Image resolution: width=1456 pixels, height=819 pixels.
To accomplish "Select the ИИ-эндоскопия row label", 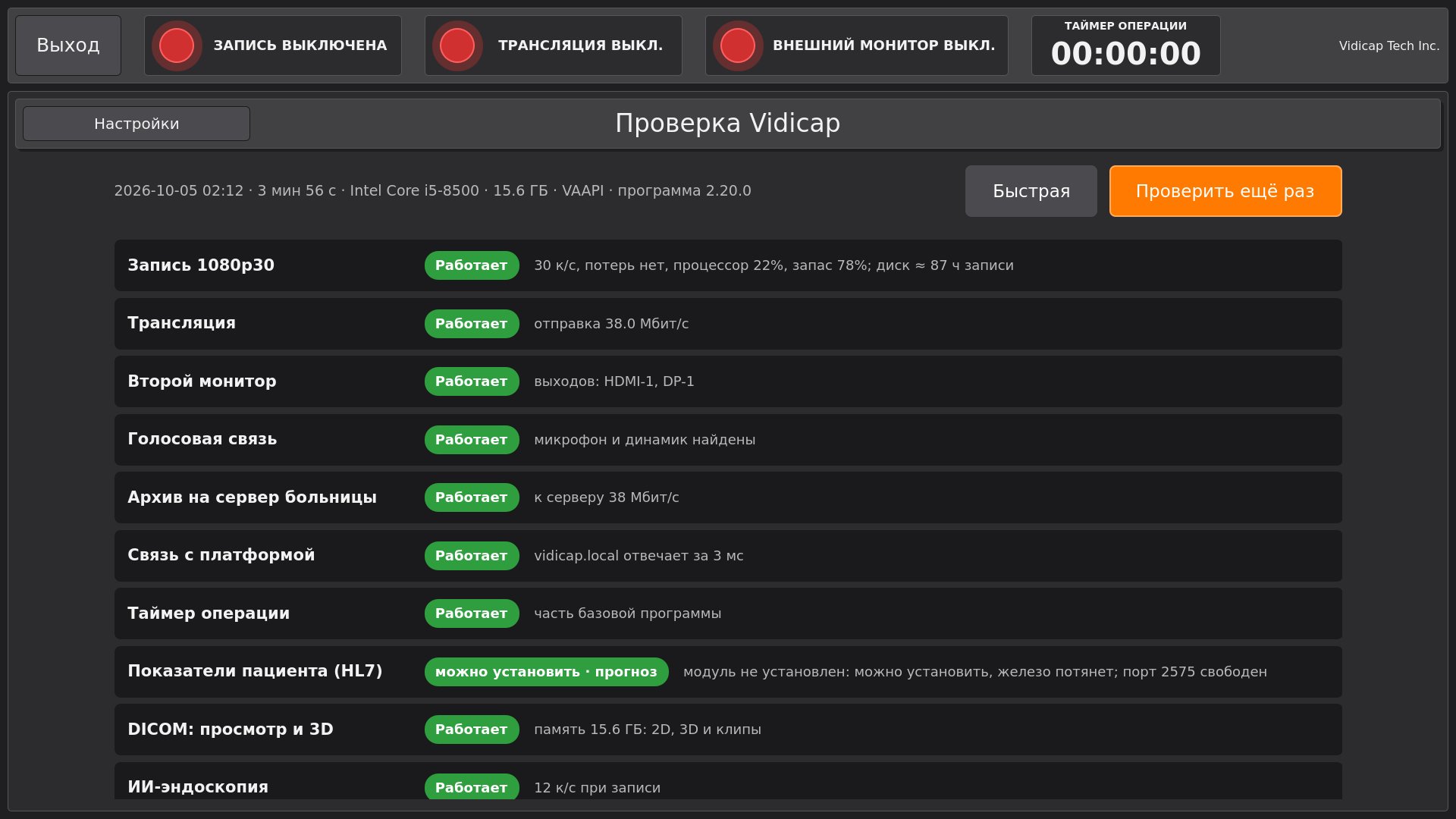I will pyautogui.click(x=198, y=787).
